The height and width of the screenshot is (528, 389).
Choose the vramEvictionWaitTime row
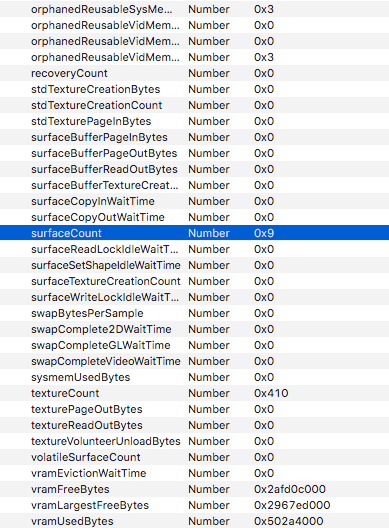[x=194, y=473]
